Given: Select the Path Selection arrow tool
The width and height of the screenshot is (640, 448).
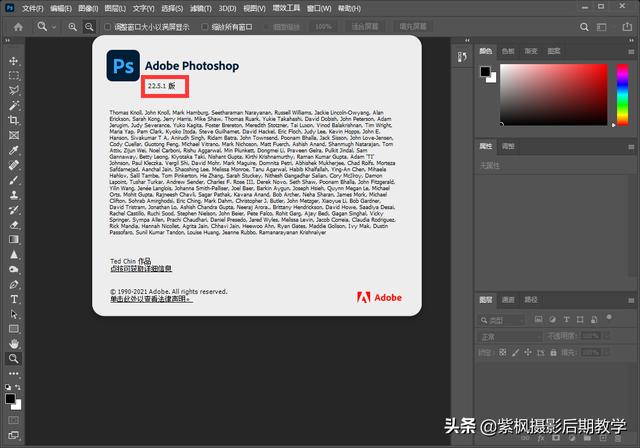Looking at the screenshot, I should [13, 314].
